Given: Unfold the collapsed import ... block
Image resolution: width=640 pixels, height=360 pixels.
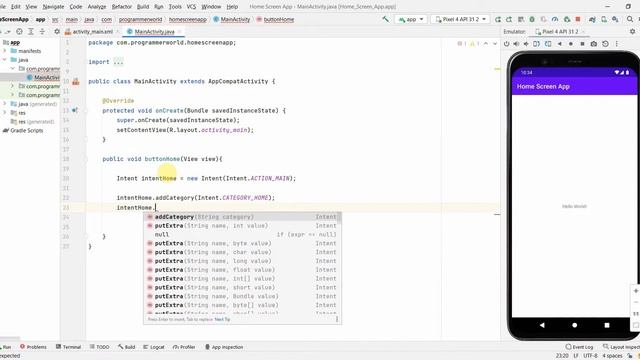Looking at the screenshot, I should (x=118, y=62).
